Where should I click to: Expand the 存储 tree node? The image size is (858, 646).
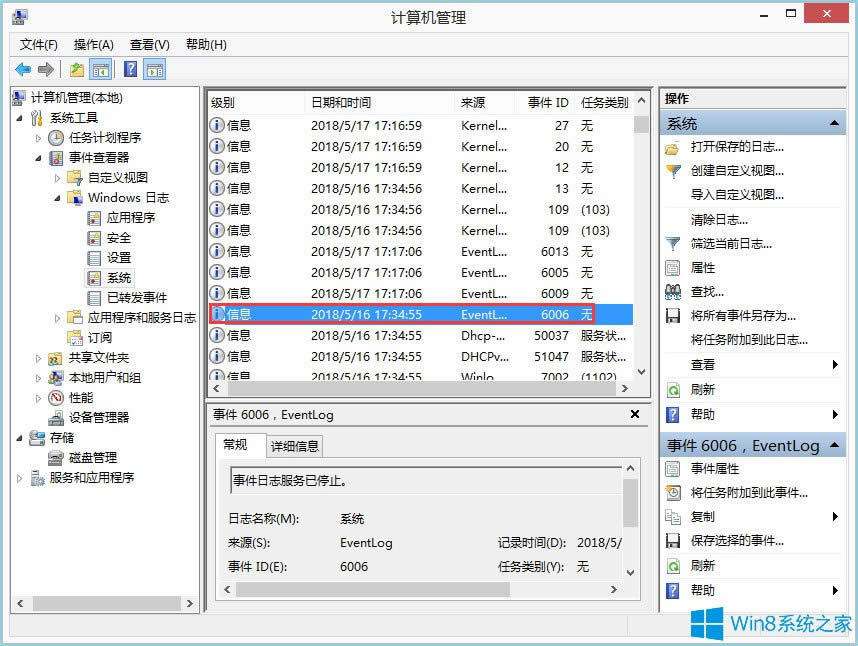click(20, 437)
